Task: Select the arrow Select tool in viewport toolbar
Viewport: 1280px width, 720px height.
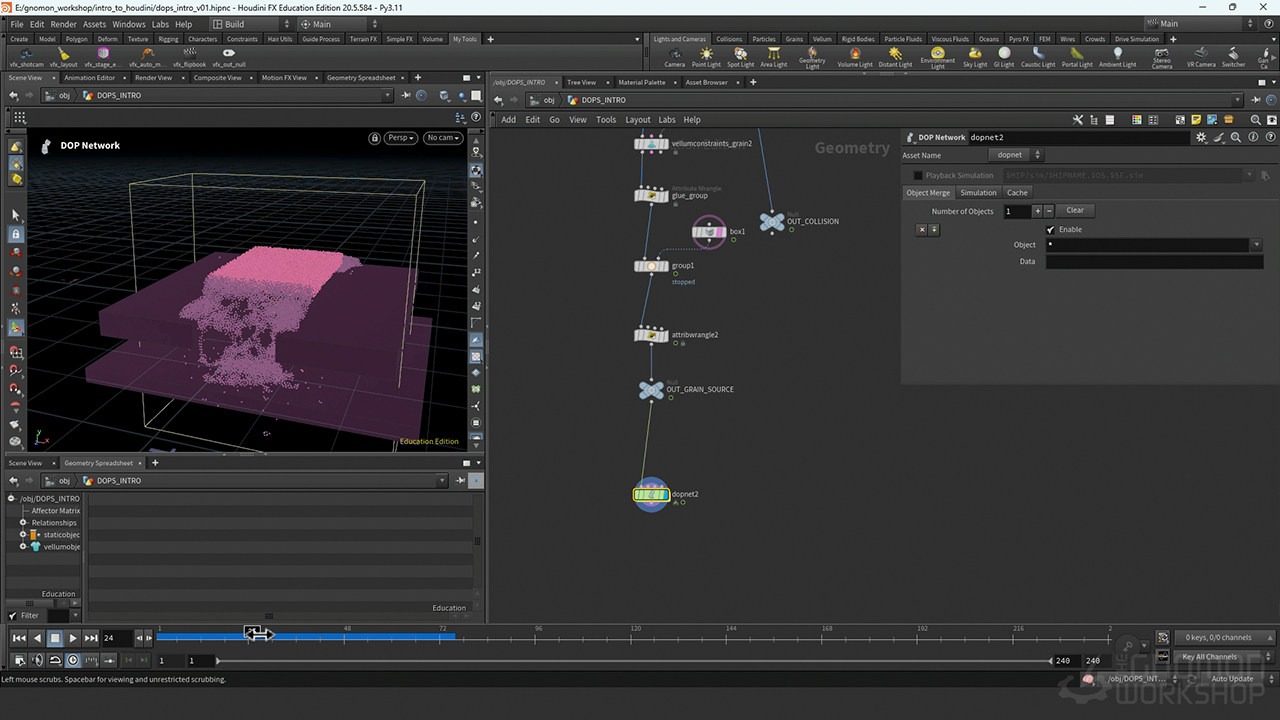Action: (x=14, y=214)
